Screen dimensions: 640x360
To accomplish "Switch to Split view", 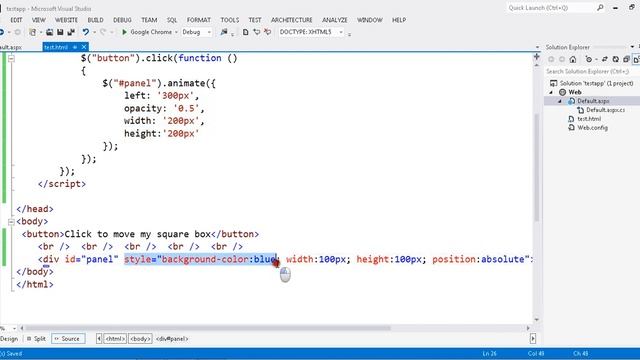I will tap(36, 339).
